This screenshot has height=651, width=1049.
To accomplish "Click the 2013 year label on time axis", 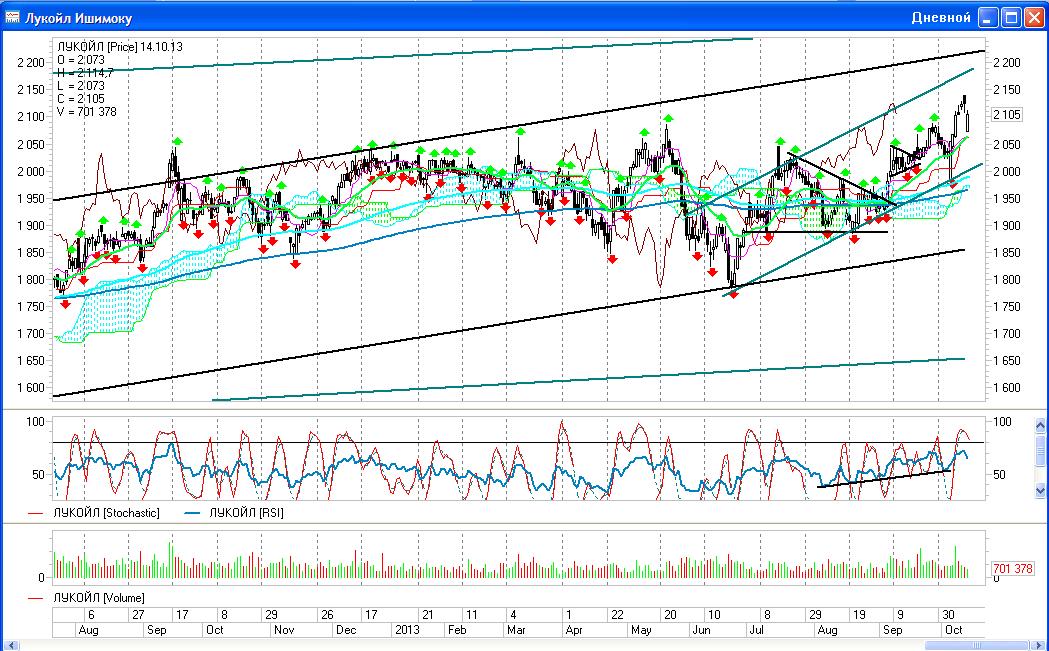I will click(x=406, y=630).
